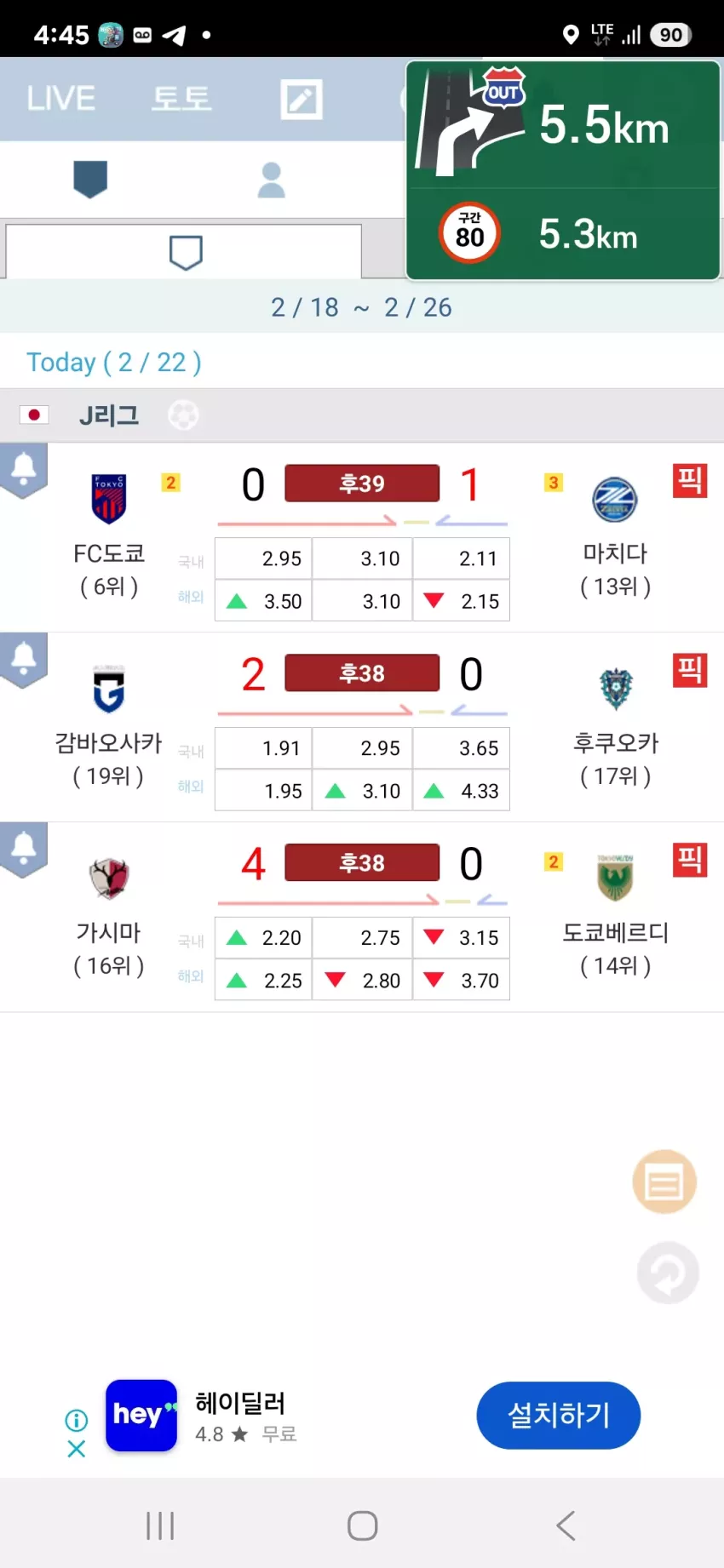This screenshot has height=1568, width=724.
Task: Open the person profile tab icon
Action: 271,180
